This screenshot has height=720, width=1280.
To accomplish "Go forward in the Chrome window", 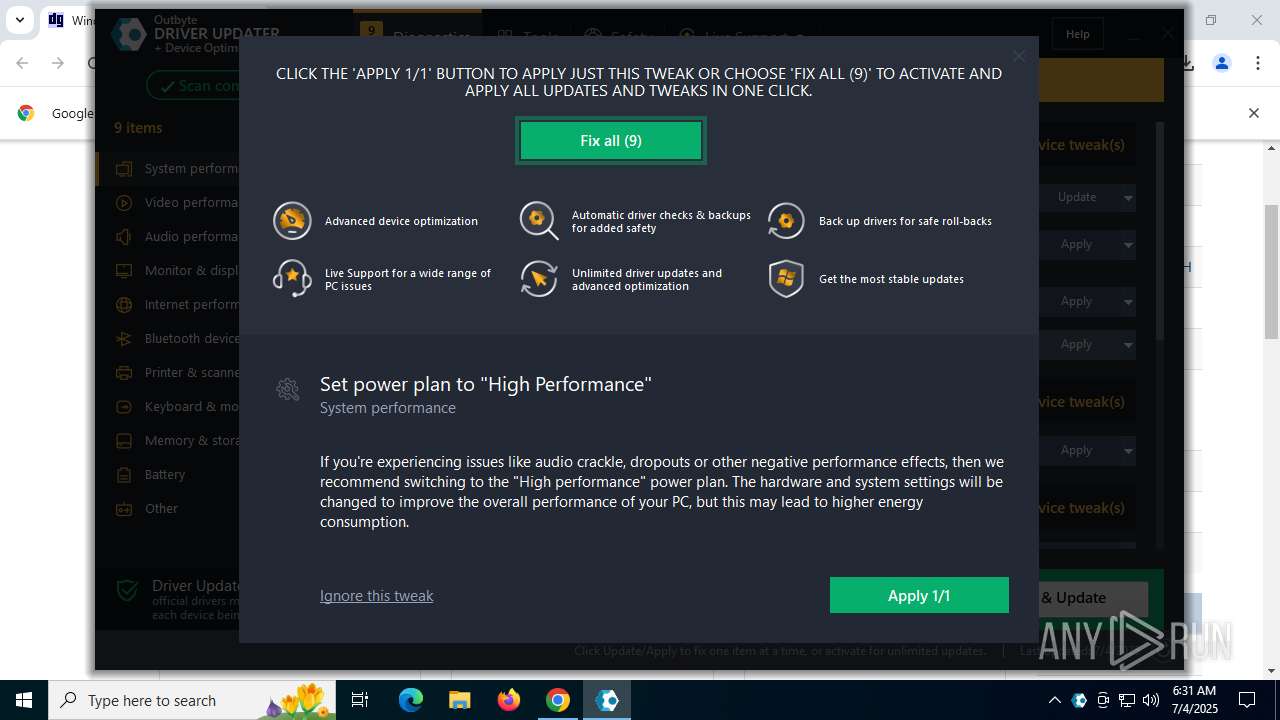I will (x=58, y=63).
